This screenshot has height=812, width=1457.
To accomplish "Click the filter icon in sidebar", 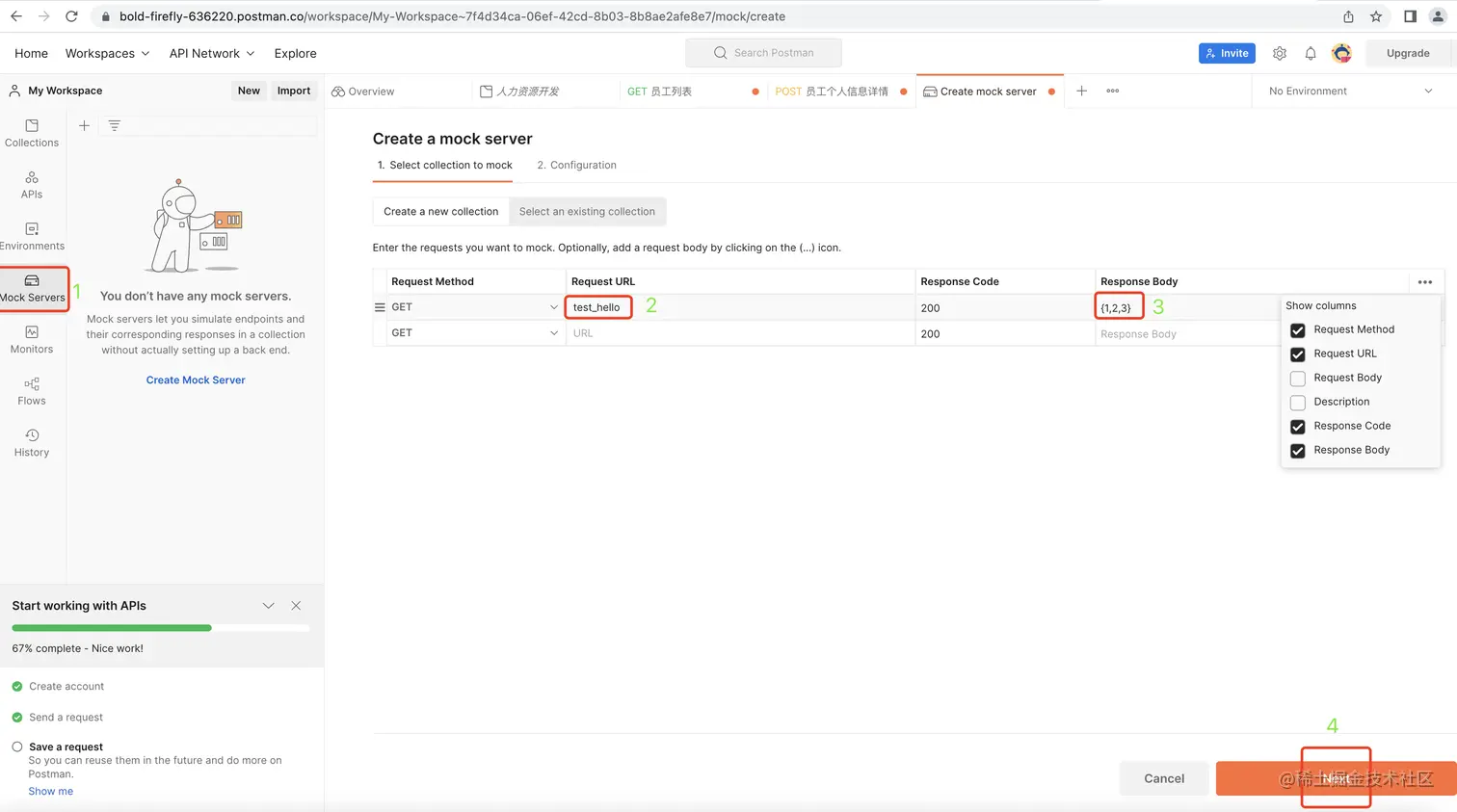I will click(114, 125).
